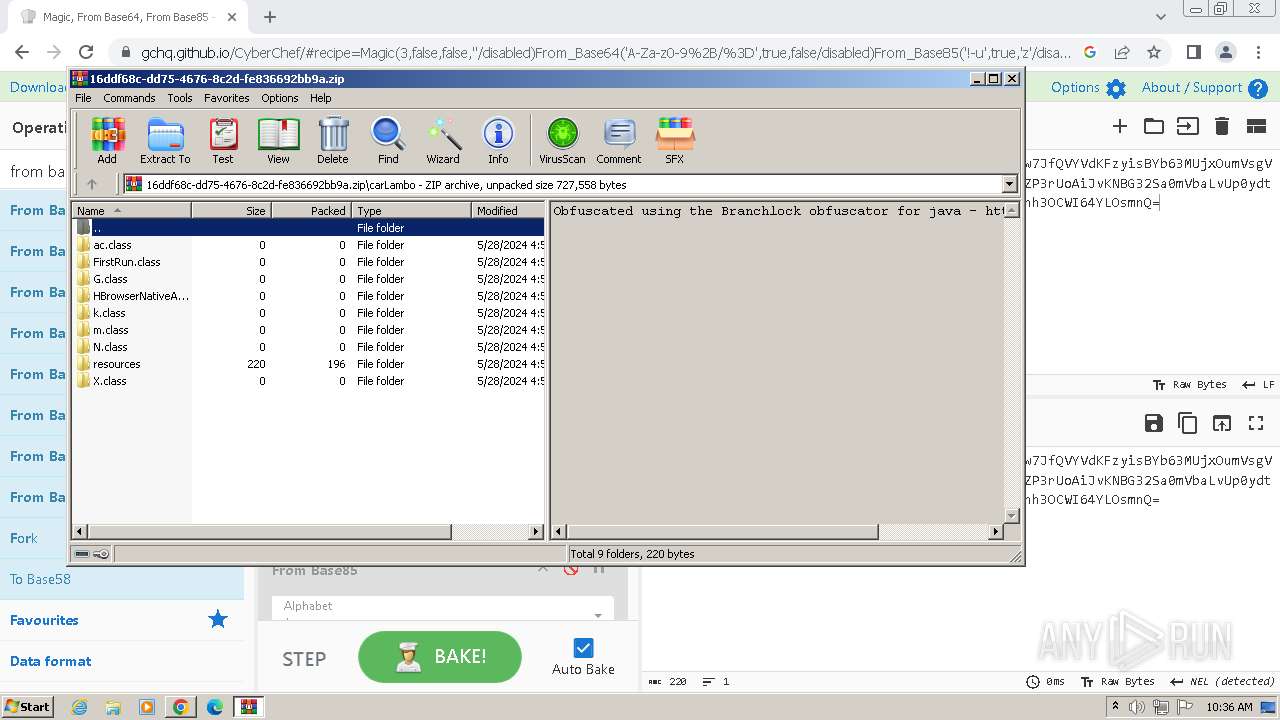Viewport: 1280px width, 720px height.
Task: Open the File menu in WinRAR
Action: click(x=83, y=98)
